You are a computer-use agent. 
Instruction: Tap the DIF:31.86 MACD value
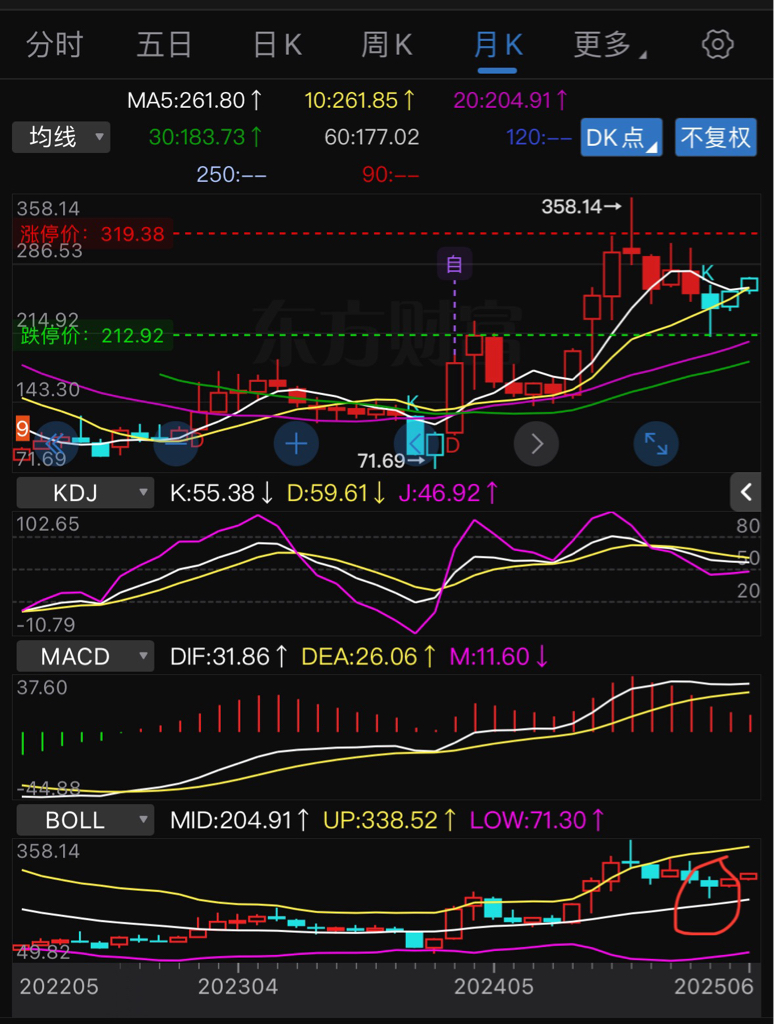[229, 656]
